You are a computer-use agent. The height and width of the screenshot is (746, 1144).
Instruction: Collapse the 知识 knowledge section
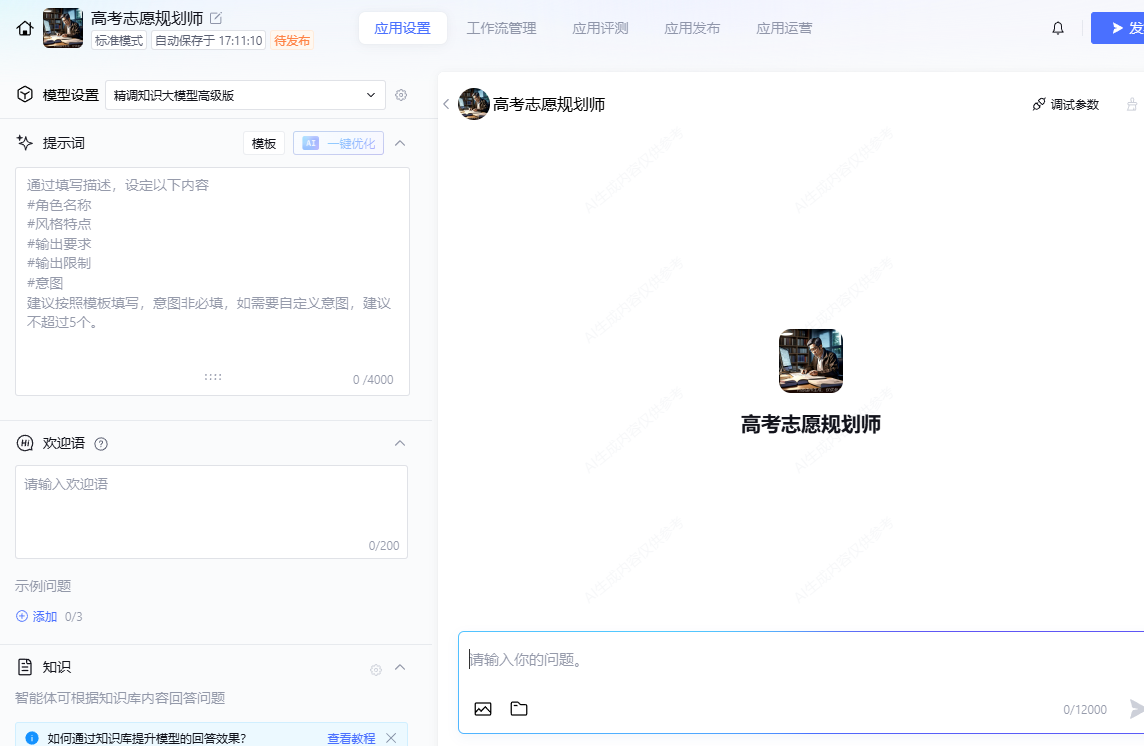(x=400, y=667)
